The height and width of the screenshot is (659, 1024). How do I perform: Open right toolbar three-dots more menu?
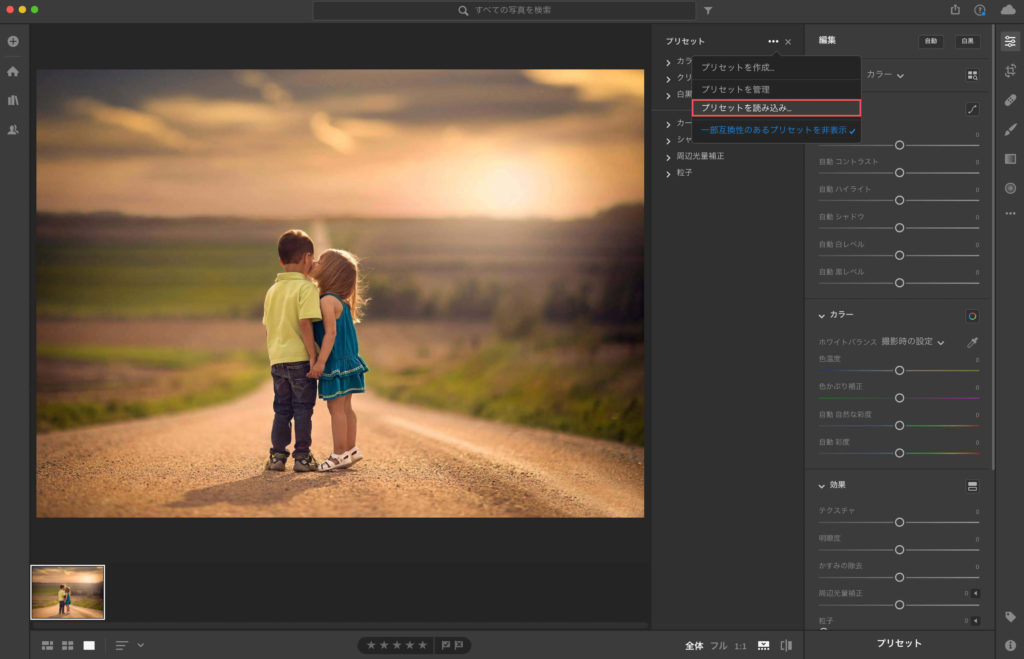click(x=1010, y=214)
